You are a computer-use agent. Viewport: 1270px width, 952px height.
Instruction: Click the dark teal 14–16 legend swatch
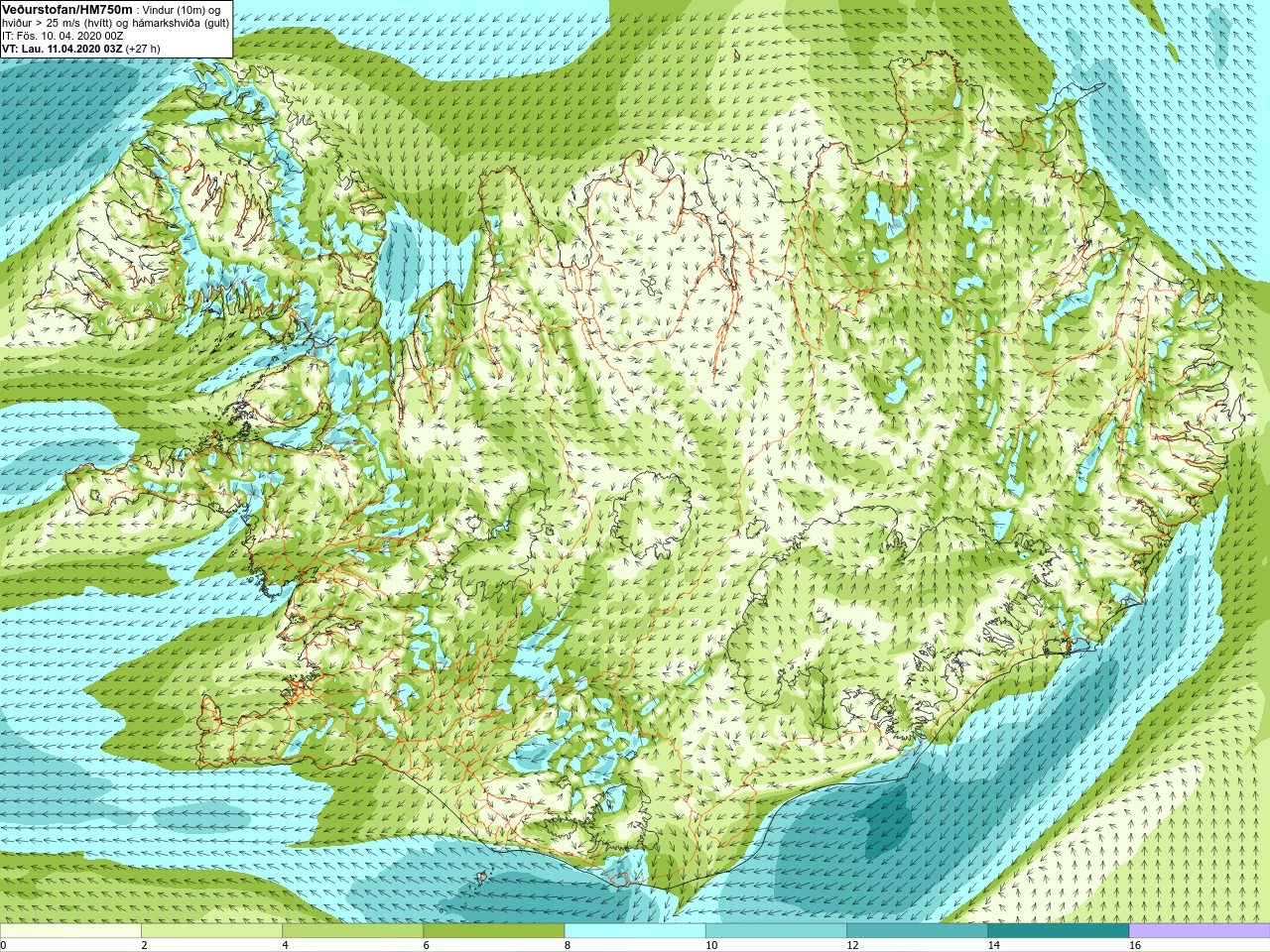pyautogui.click(x=1058, y=931)
